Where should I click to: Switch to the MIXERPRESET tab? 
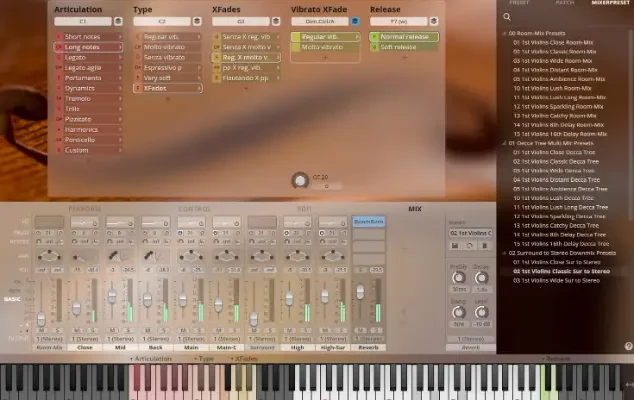(x=611, y=3)
